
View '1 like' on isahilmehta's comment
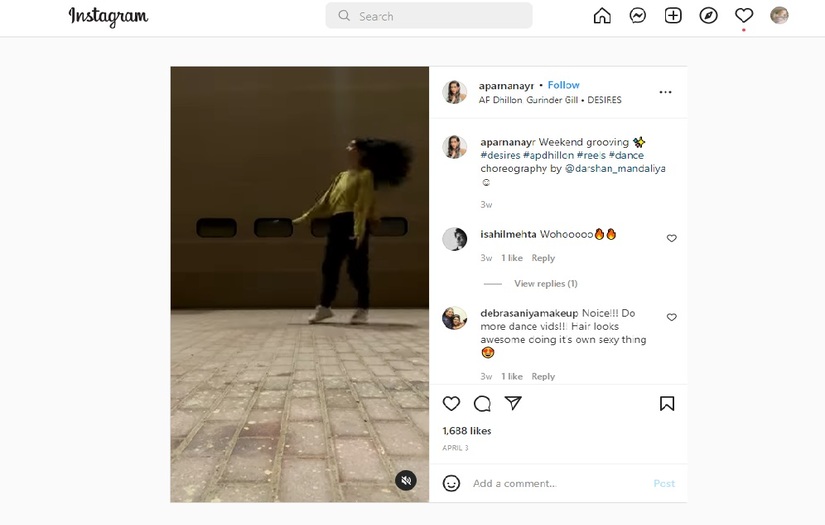point(512,258)
